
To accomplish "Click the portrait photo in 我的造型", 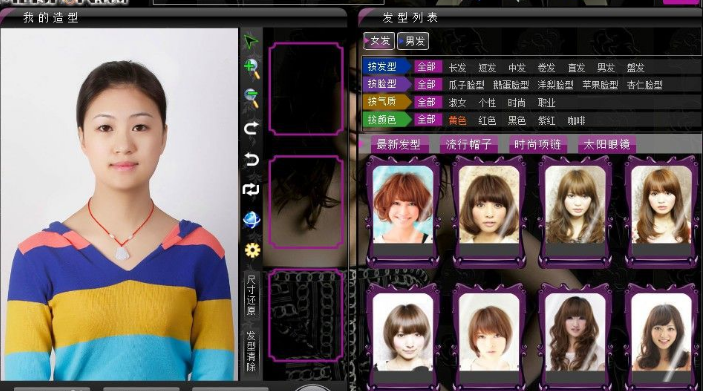I will click(119, 204).
